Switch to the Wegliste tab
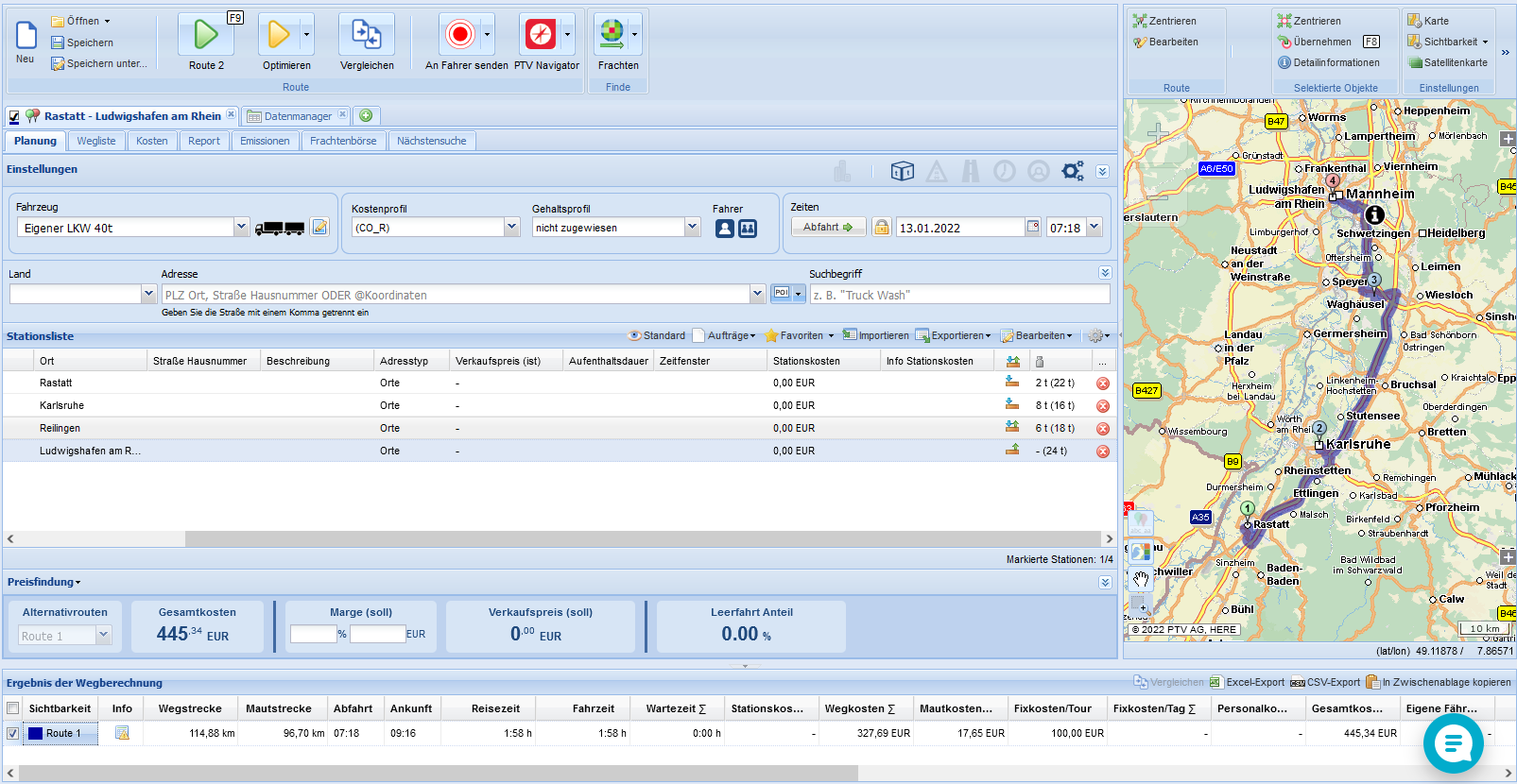1517x784 pixels. [x=96, y=141]
